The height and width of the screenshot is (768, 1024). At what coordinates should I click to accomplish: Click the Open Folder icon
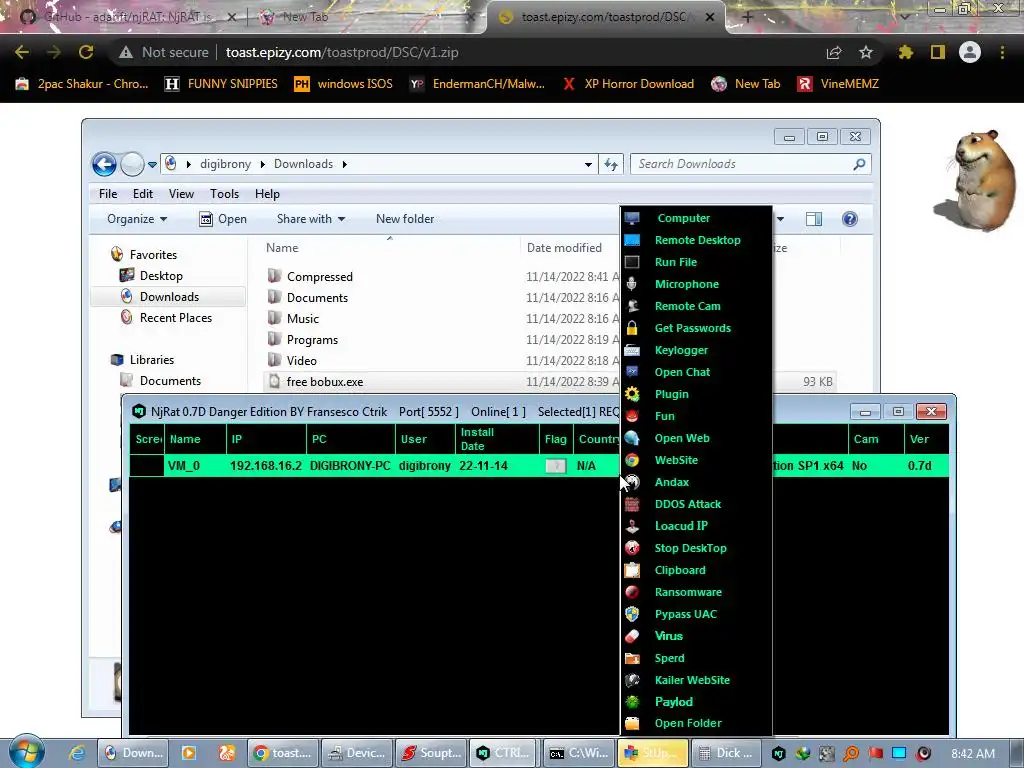[x=632, y=724]
